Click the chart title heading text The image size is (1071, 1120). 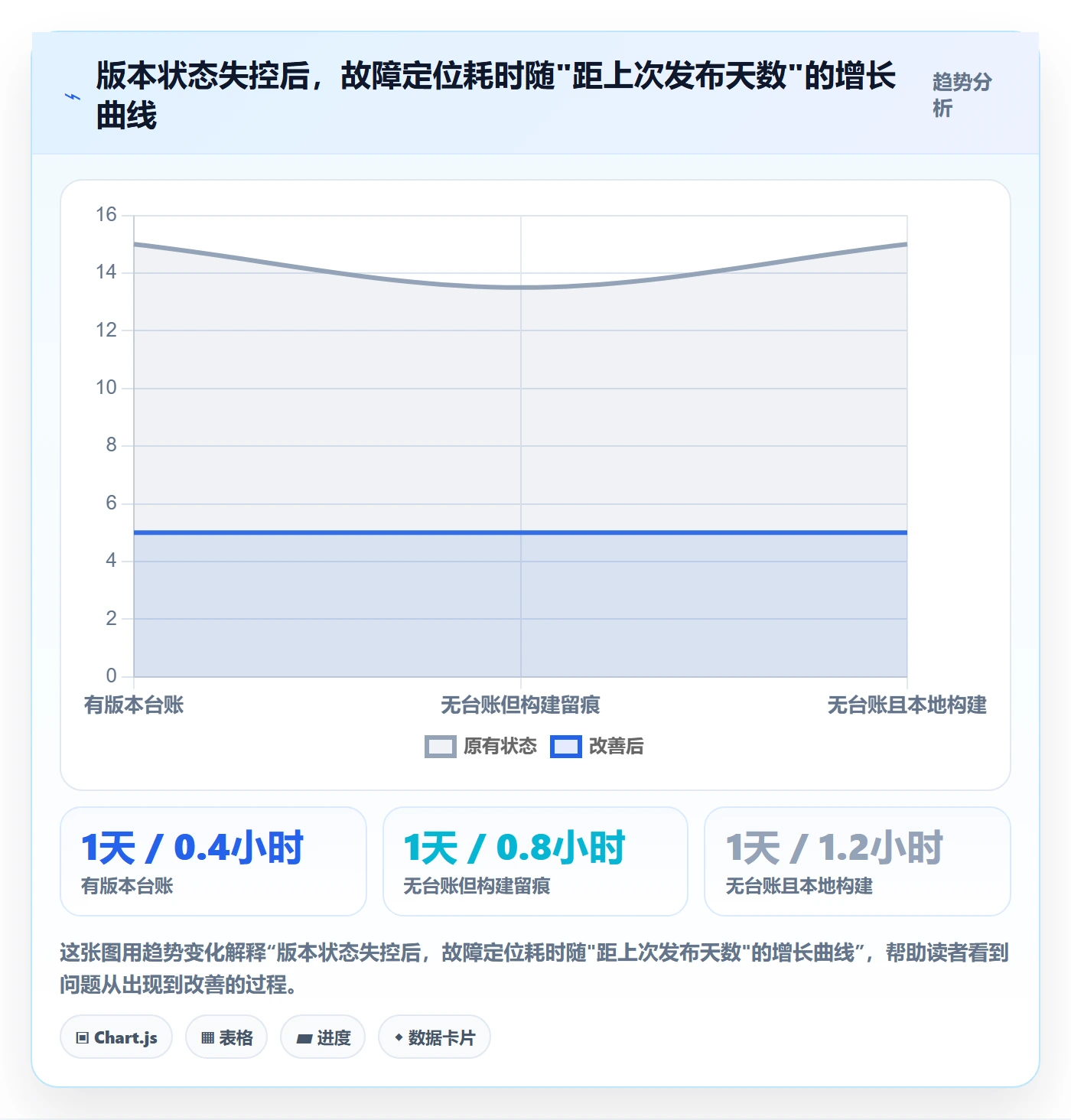tap(496, 96)
